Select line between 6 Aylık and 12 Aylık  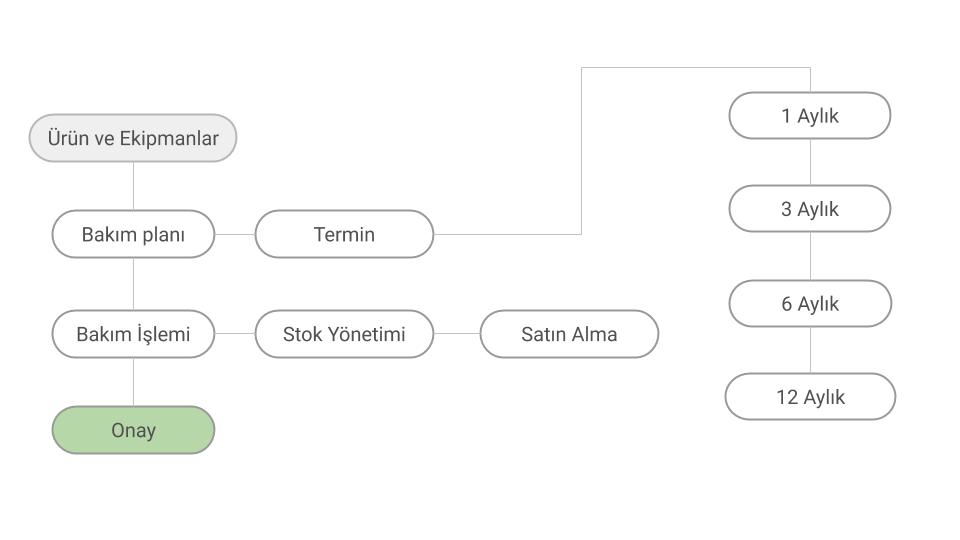810,350
